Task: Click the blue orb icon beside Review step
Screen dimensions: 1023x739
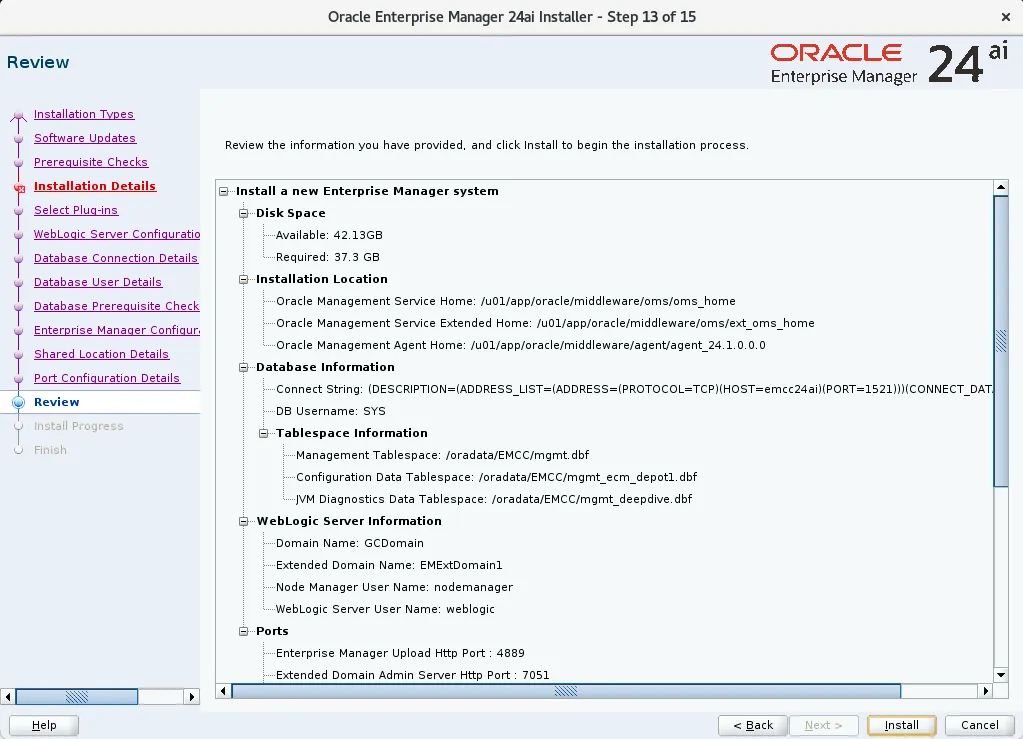Action: (20, 402)
